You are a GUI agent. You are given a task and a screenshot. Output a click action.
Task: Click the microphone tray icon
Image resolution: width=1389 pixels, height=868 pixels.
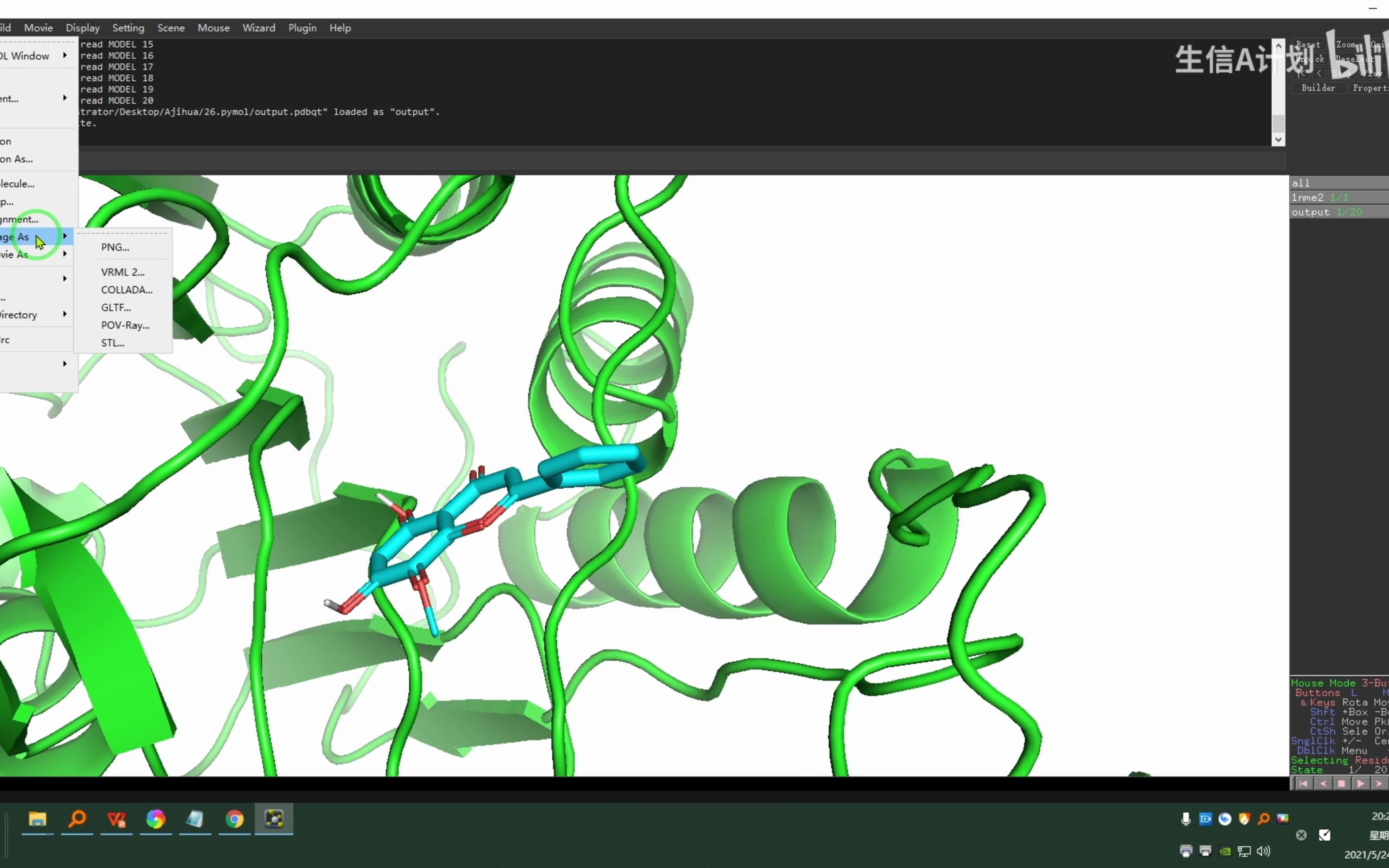(x=1186, y=819)
